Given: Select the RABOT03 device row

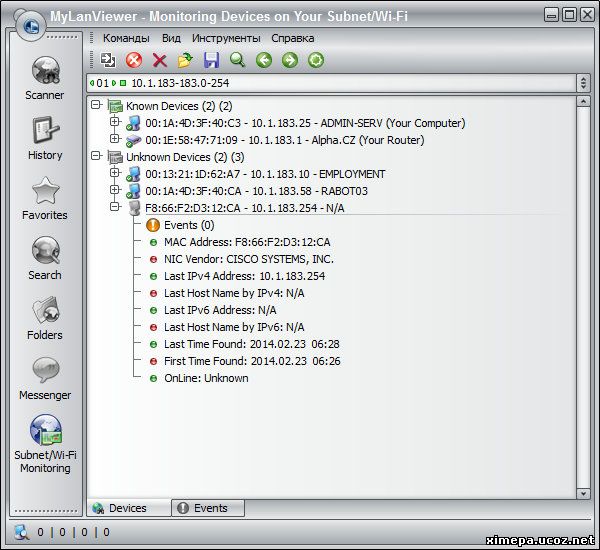Looking at the screenshot, I should [256, 191].
